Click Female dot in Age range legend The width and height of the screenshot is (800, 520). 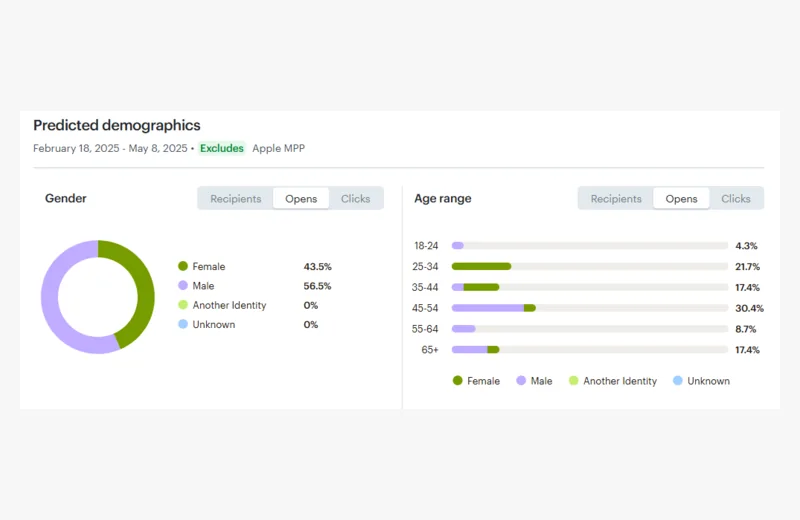pyautogui.click(x=457, y=381)
